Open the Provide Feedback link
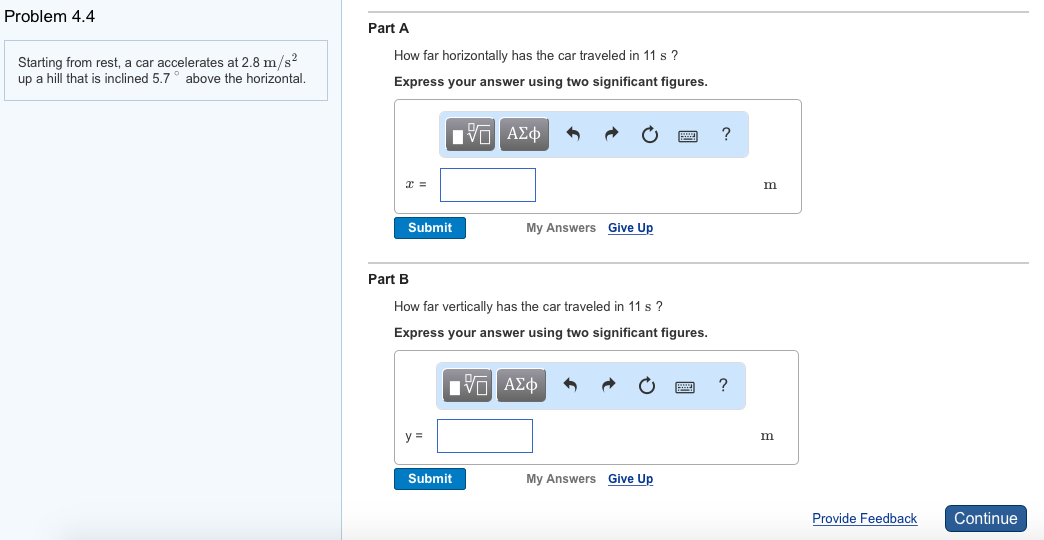1044x540 pixels. (x=864, y=518)
